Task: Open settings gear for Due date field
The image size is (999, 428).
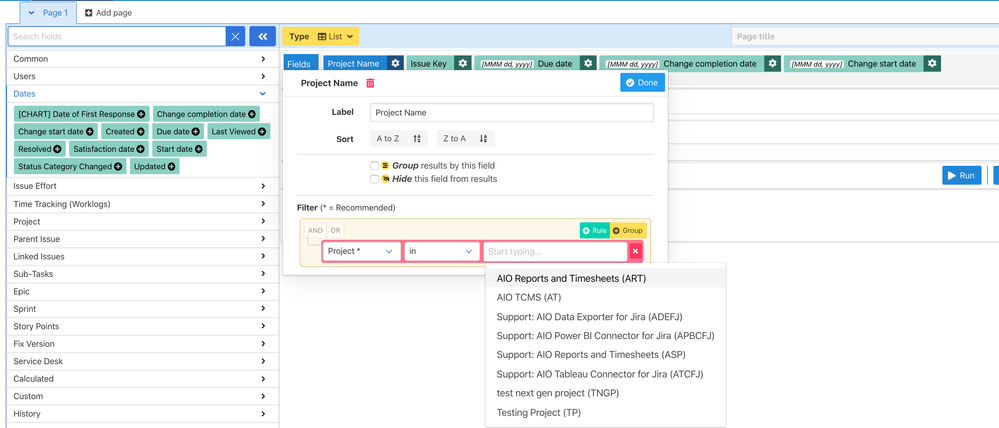Action: coord(589,64)
